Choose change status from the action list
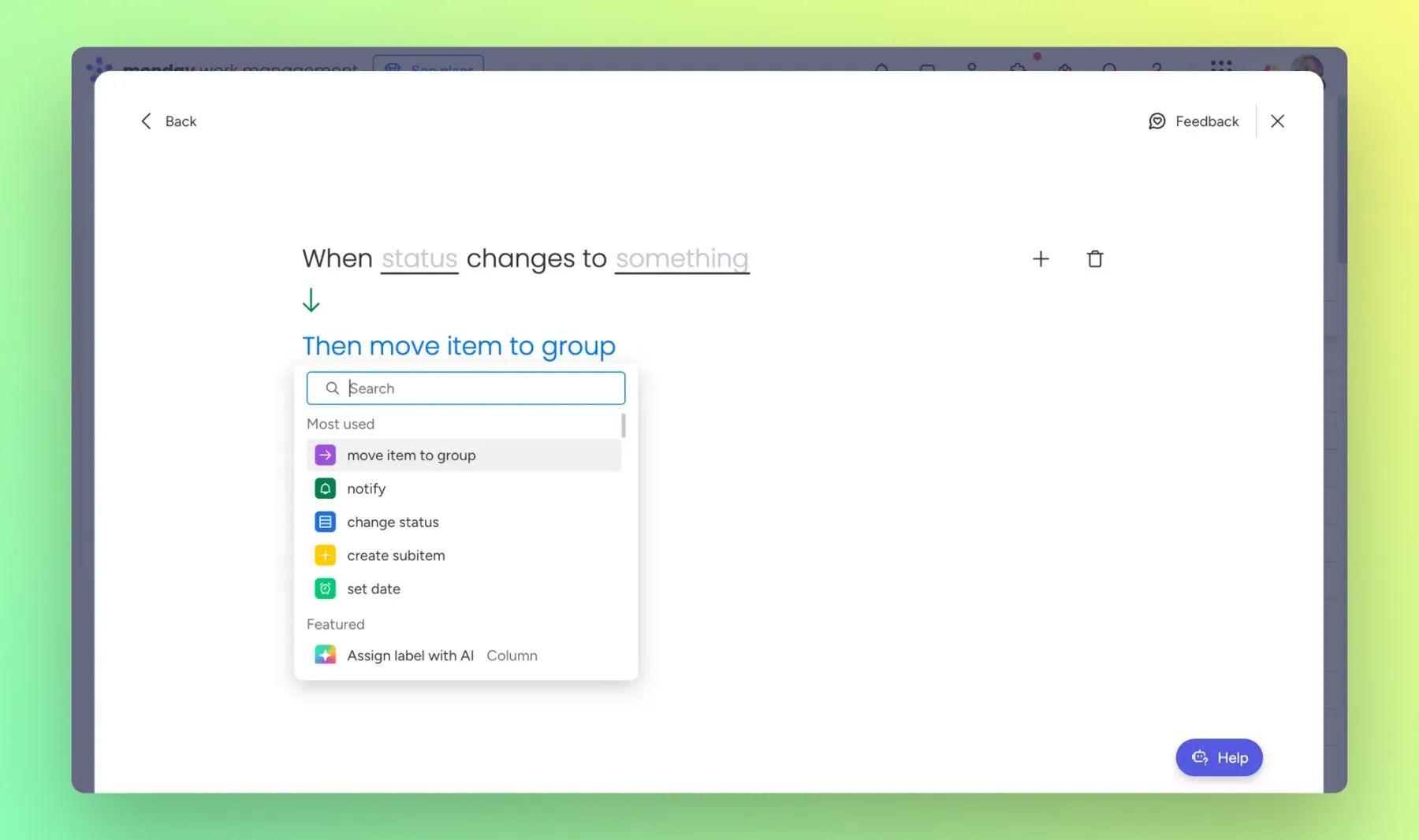This screenshot has width=1419, height=840. coord(393,522)
